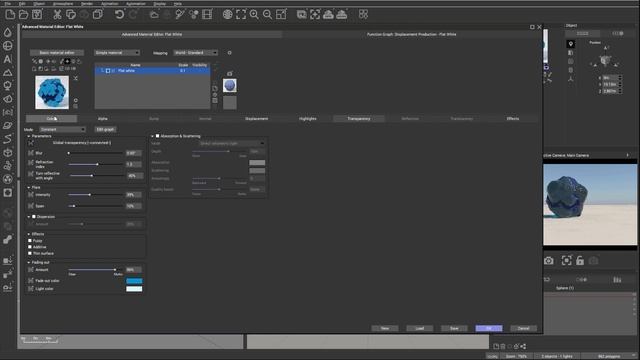Image resolution: width=640 pixels, height=360 pixels.
Task: Click the blue Fade out color swatch
Action: click(x=134, y=281)
